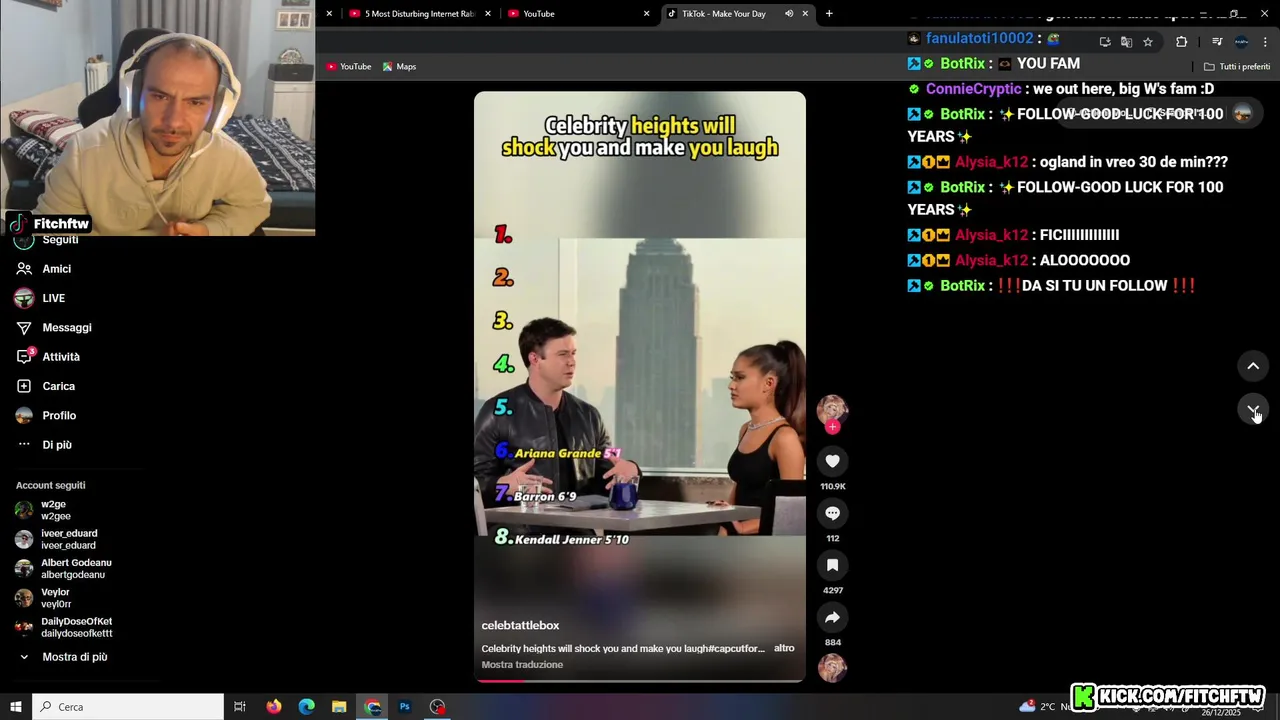Image resolution: width=1280 pixels, height=720 pixels.
Task: Select TikTok - Make Your Day tab
Action: coord(737,14)
